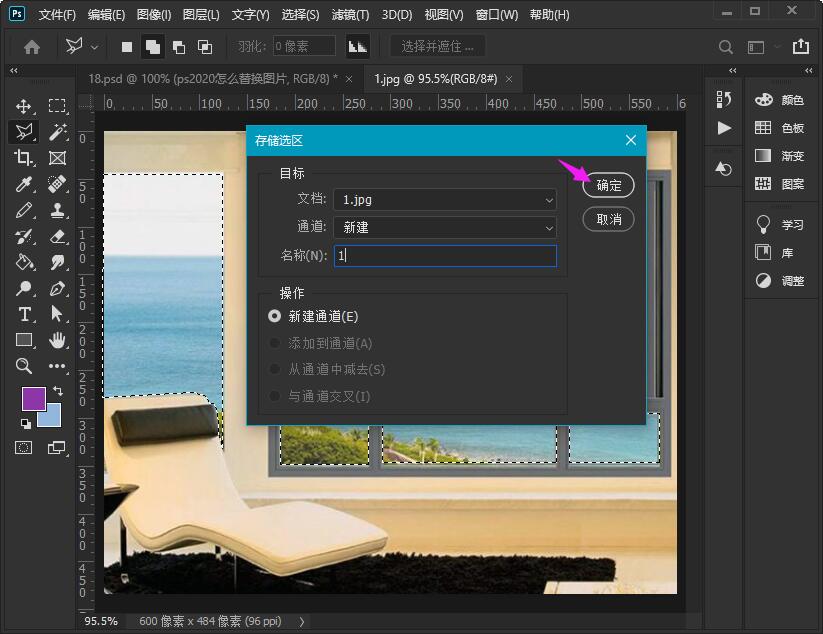Choose New Selection mode
This screenshot has width=823, height=634.
127,47
